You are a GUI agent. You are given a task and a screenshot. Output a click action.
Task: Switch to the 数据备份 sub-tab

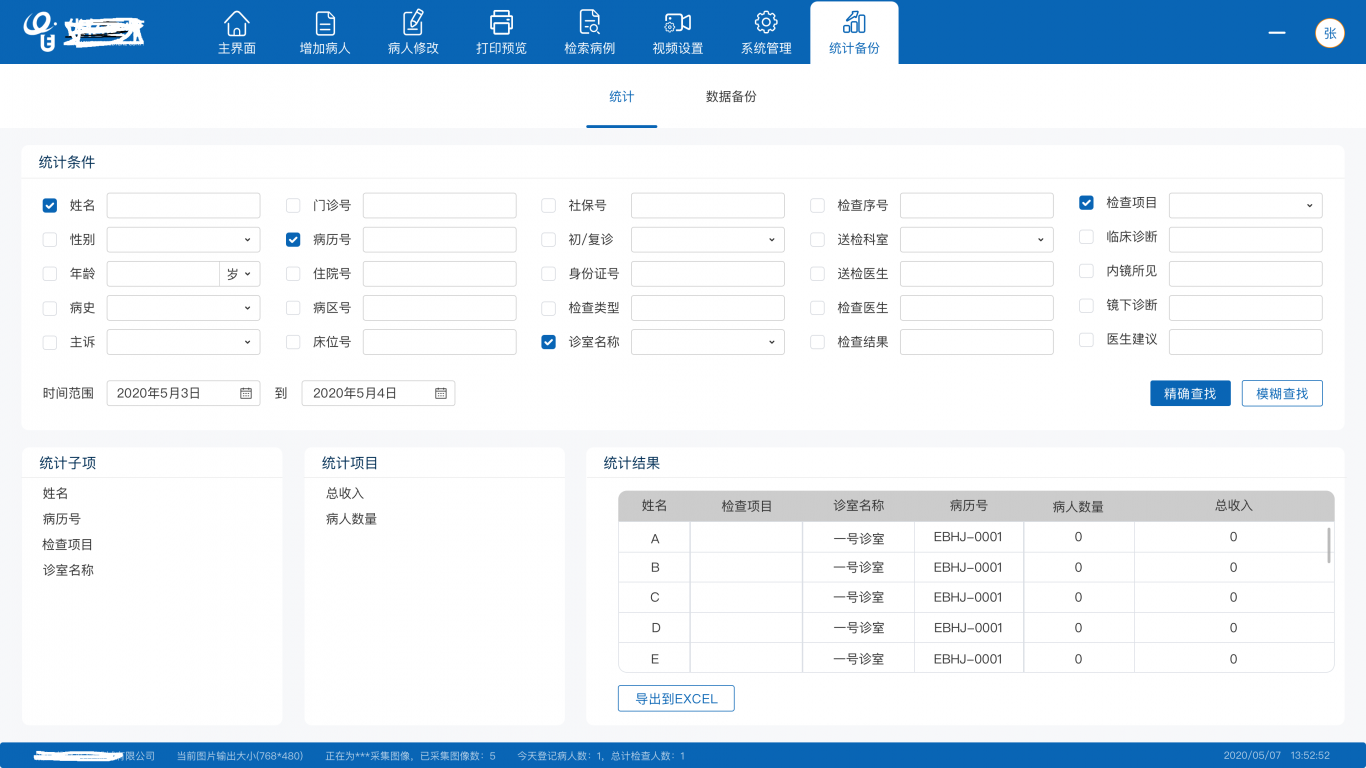click(x=731, y=97)
